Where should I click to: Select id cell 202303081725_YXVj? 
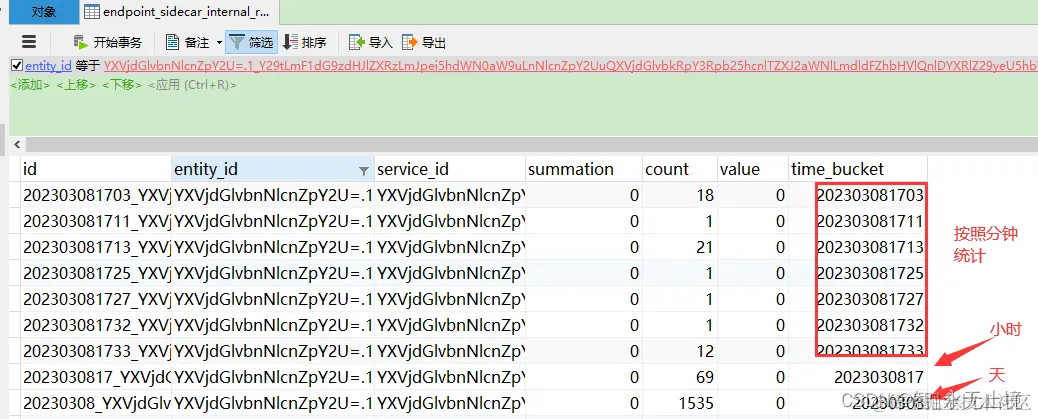coord(96,273)
